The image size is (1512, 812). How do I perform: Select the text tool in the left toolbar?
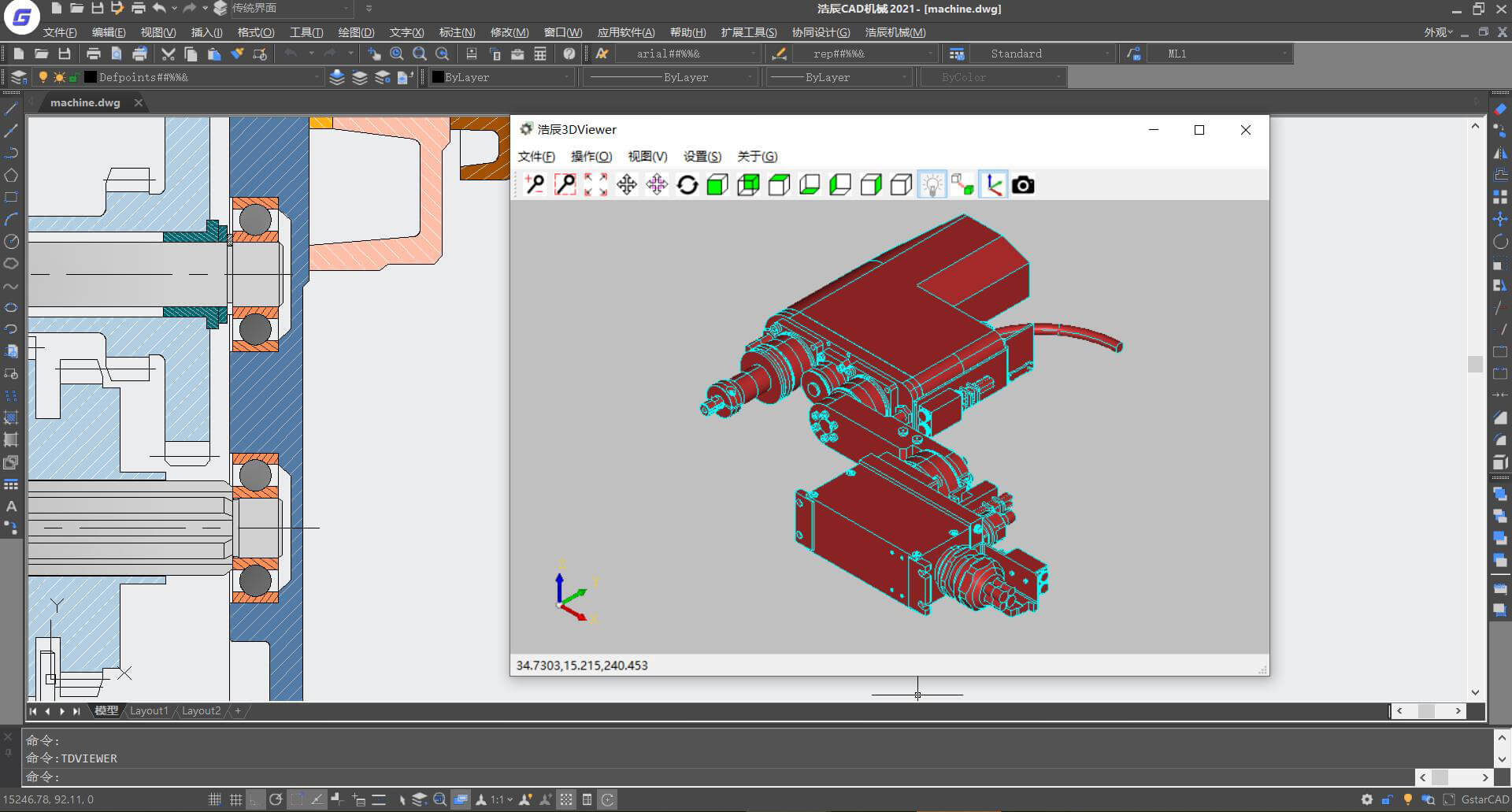click(11, 506)
